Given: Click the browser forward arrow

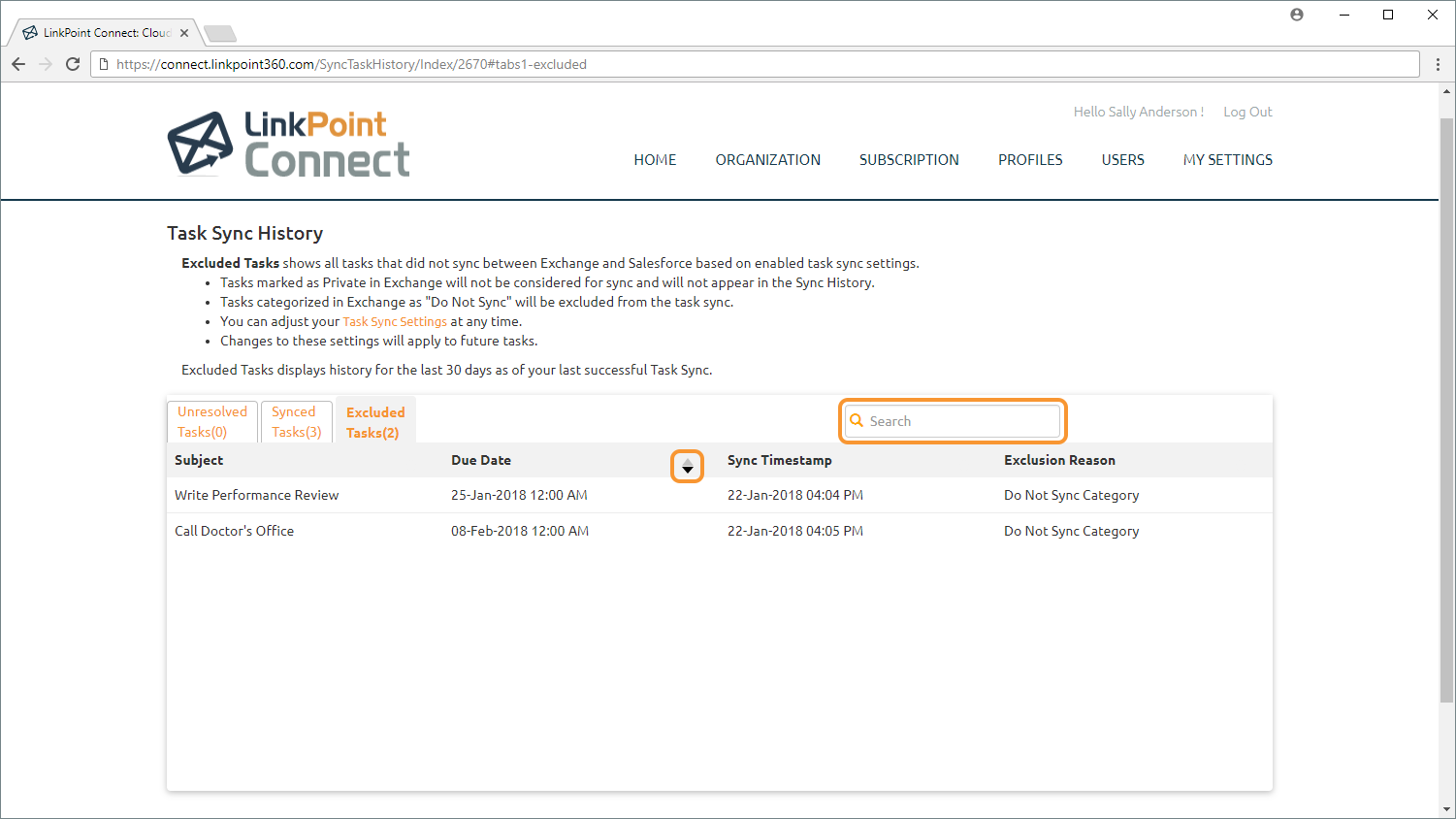Looking at the screenshot, I should click(46, 64).
